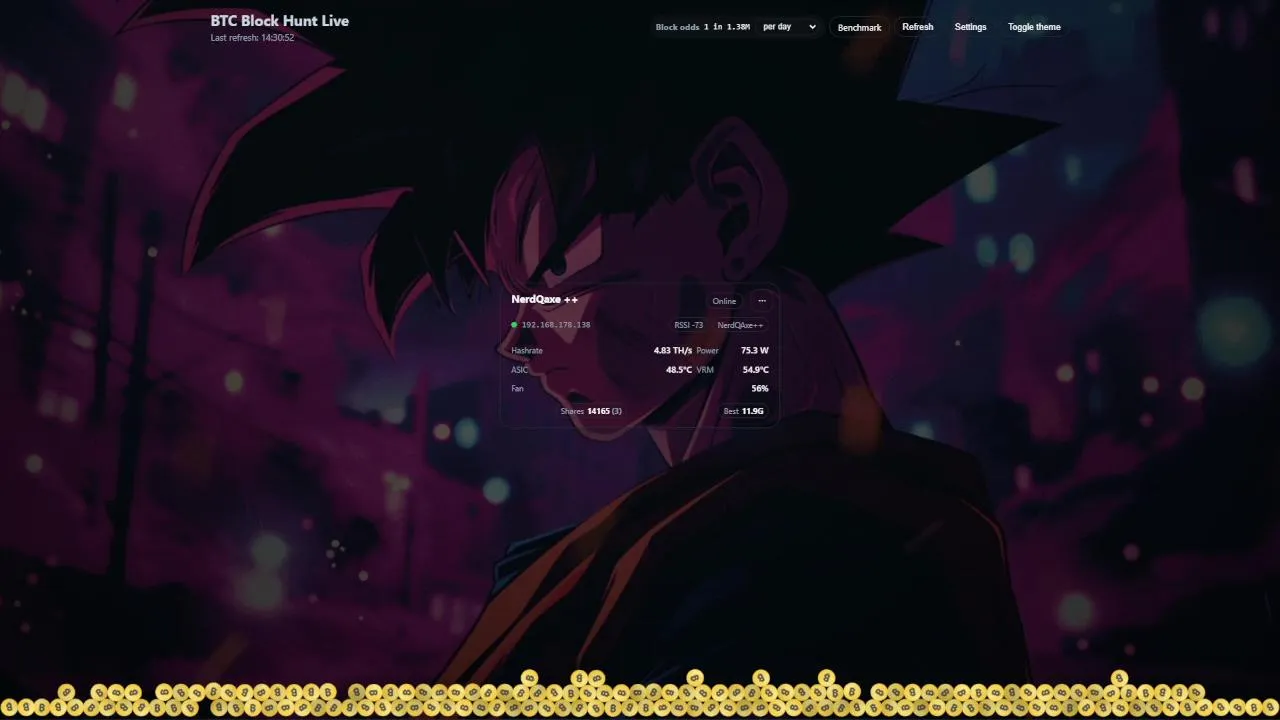Click the Benchmark button
The image size is (1280, 720).
(x=859, y=27)
